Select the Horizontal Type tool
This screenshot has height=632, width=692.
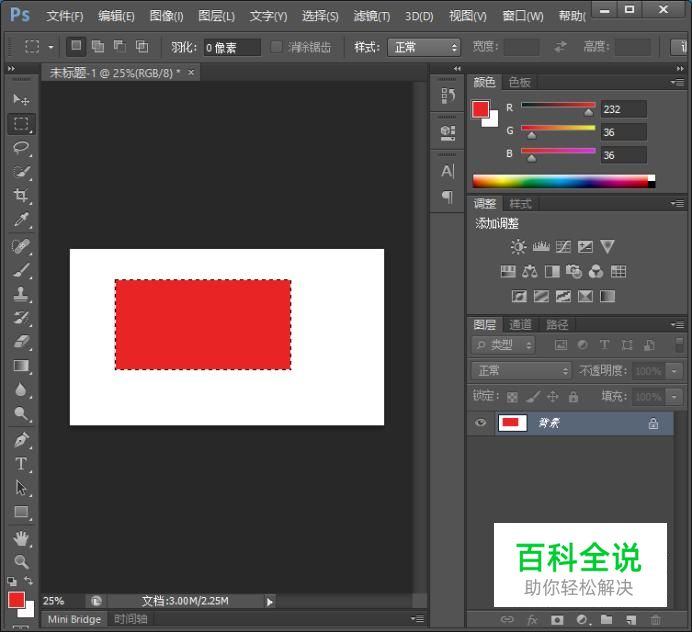(x=21, y=464)
